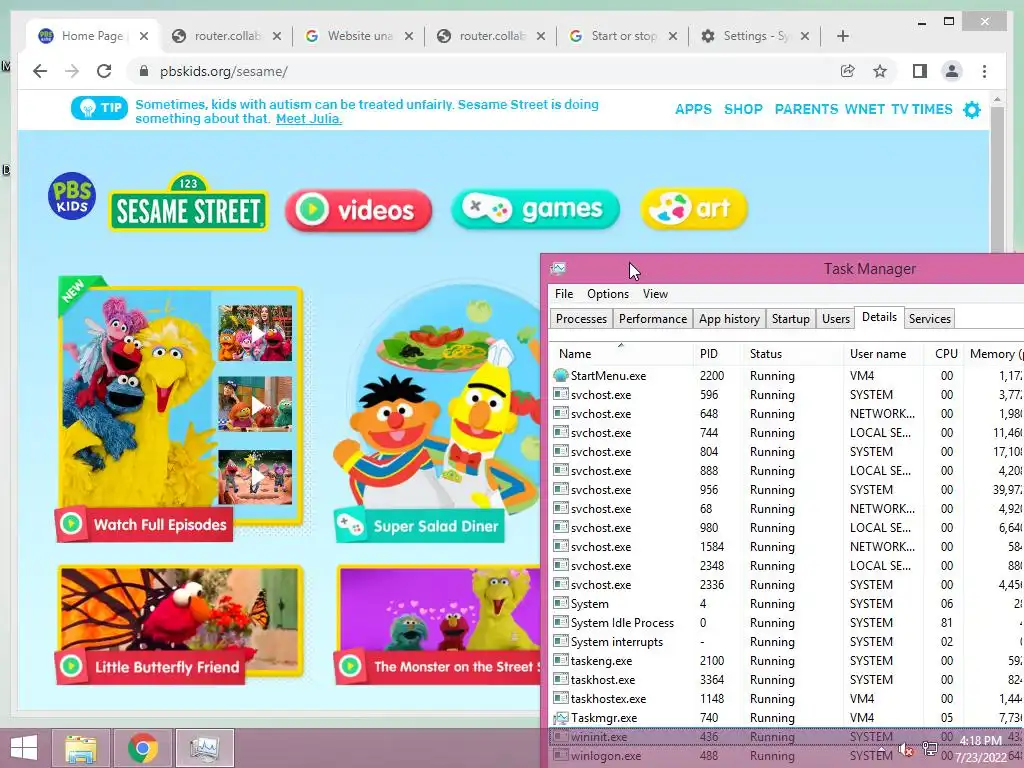
Task: Select the taskeng.exe process row
Action: [787, 660]
